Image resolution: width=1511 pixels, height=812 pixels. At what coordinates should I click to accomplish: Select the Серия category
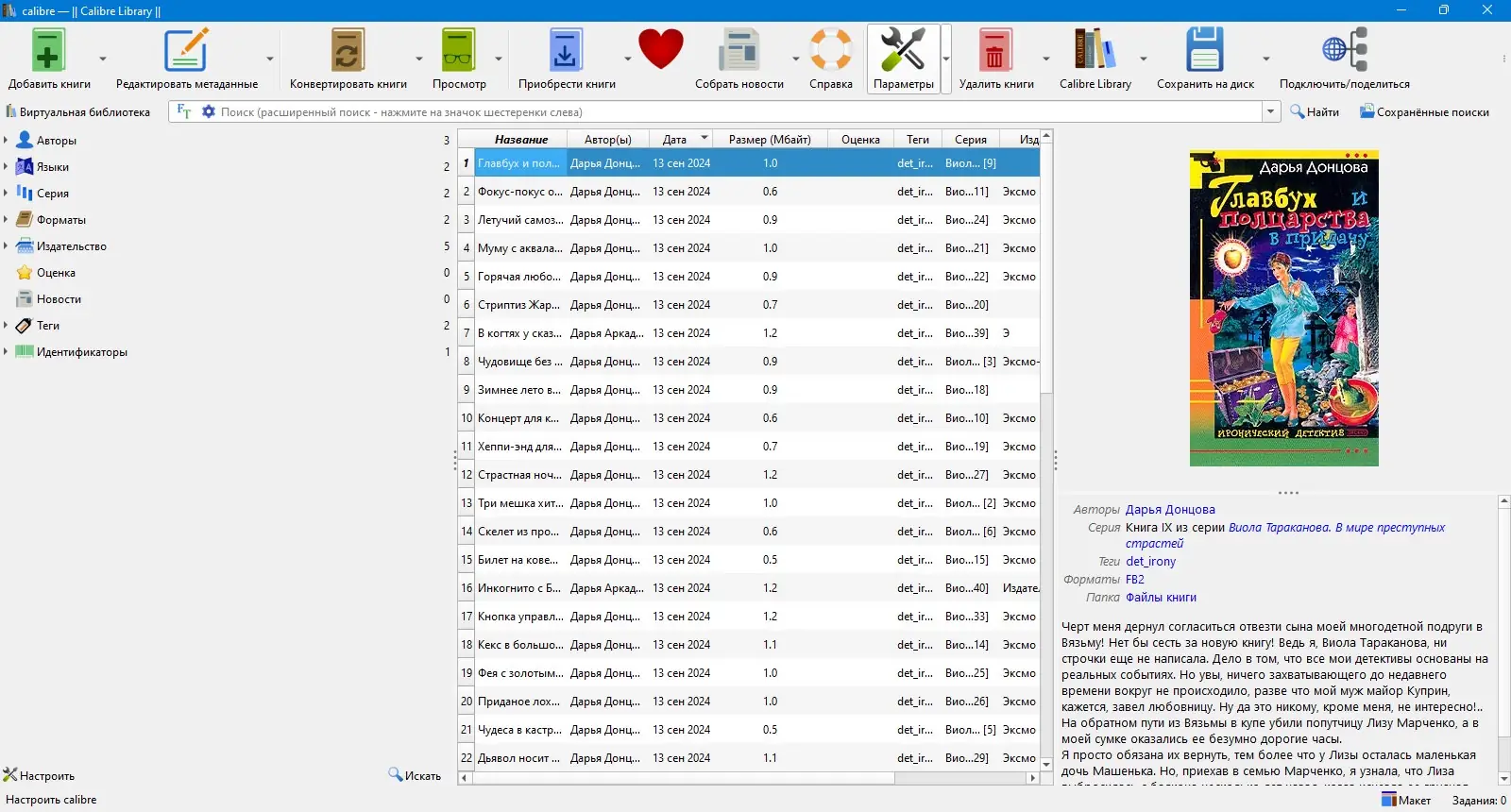[x=53, y=194]
